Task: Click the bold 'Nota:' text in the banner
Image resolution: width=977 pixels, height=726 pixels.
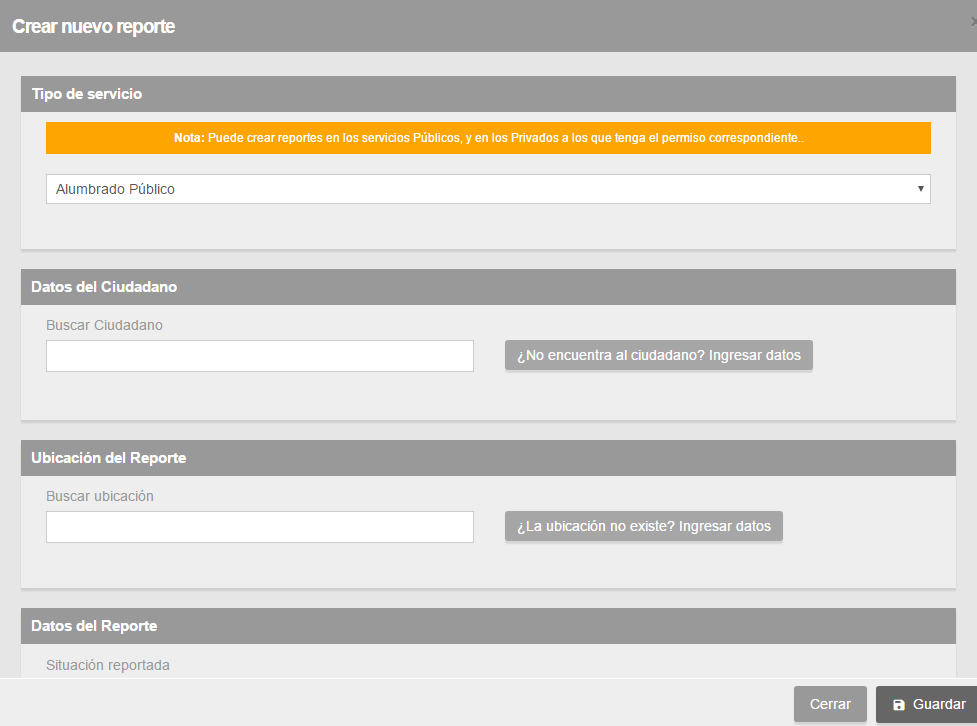Action: click(x=189, y=138)
